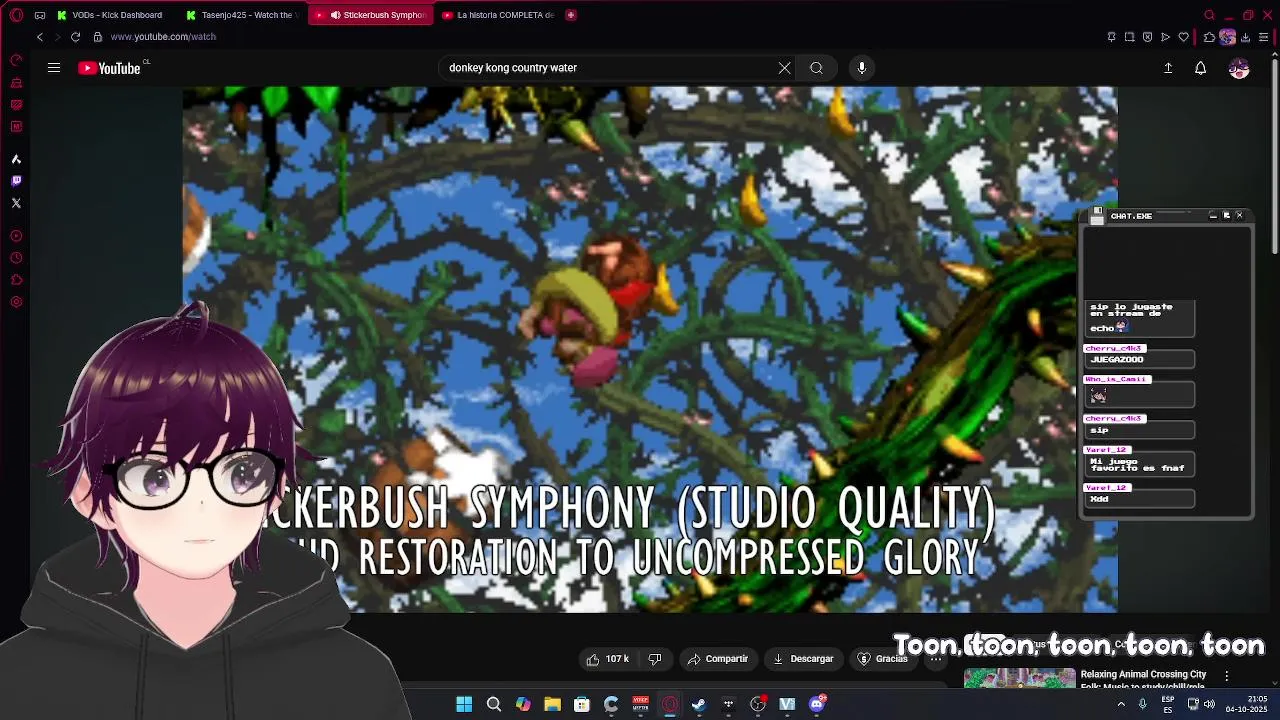Open Easy Setup sliders icon
This screenshot has height=720, width=1280.
[1264, 37]
